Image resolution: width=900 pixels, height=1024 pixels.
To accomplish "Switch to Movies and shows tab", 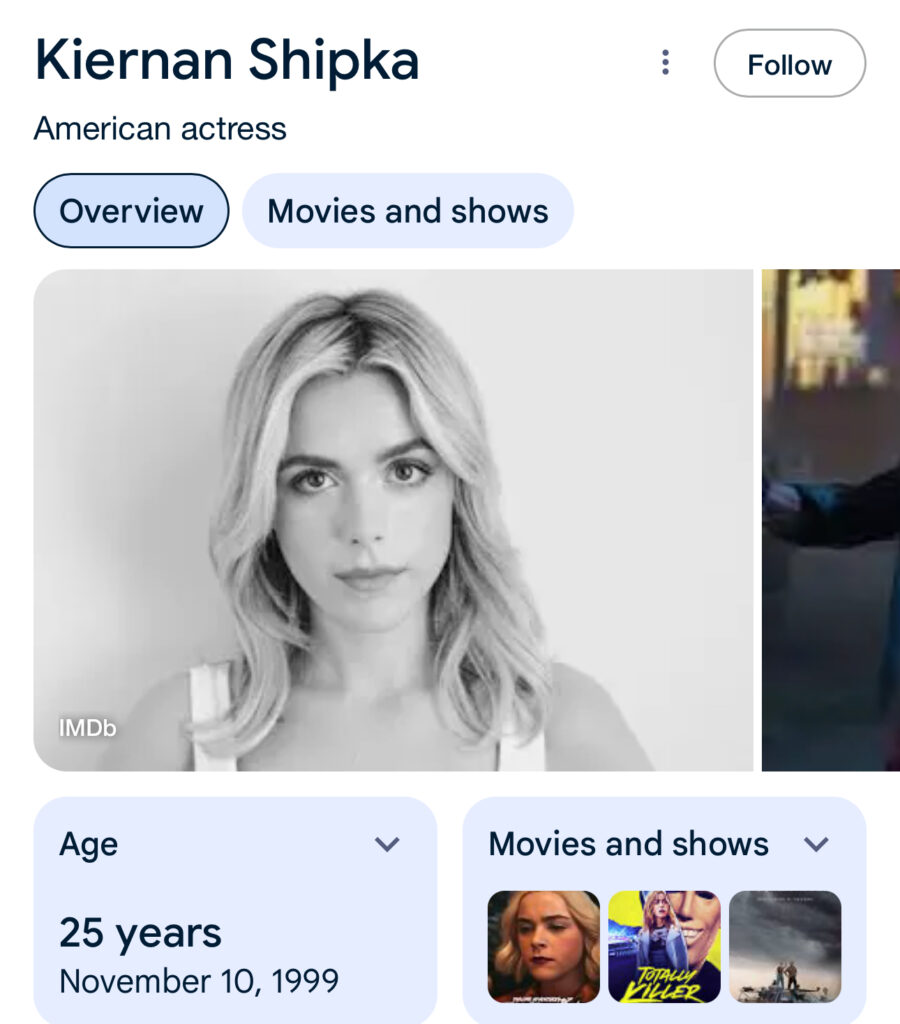I will click(x=408, y=211).
